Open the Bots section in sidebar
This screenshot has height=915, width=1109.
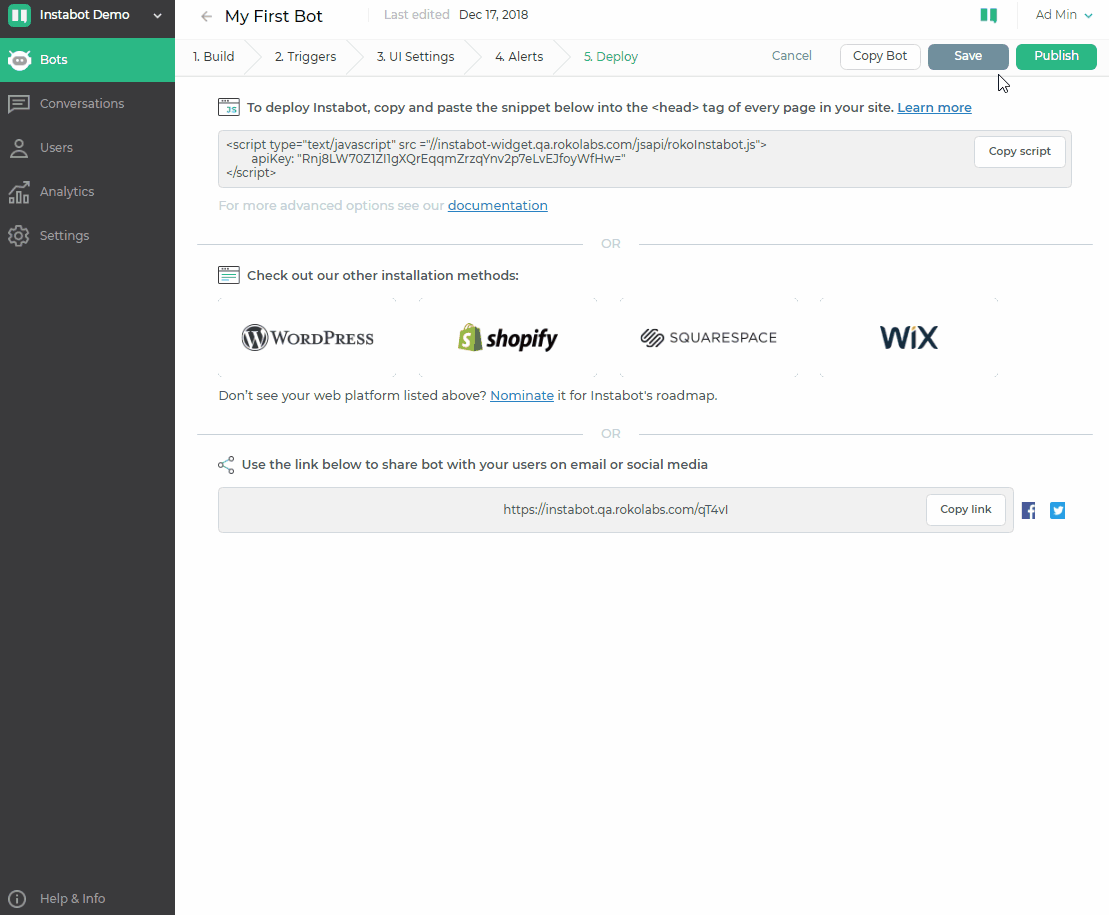click(87, 60)
